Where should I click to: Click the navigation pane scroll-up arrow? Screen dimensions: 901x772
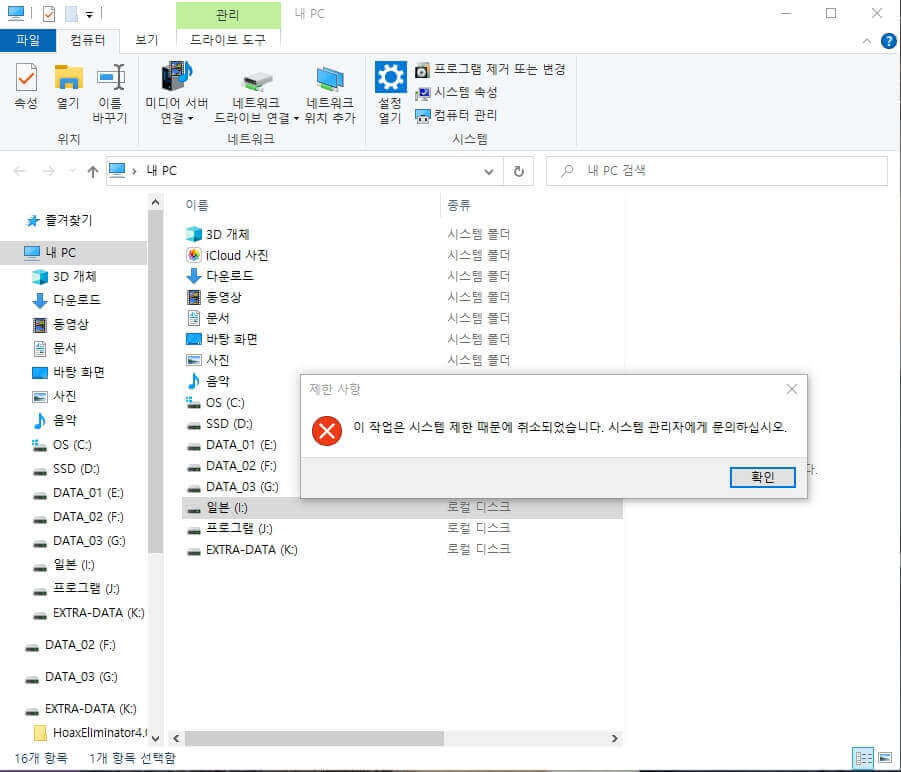(155, 202)
